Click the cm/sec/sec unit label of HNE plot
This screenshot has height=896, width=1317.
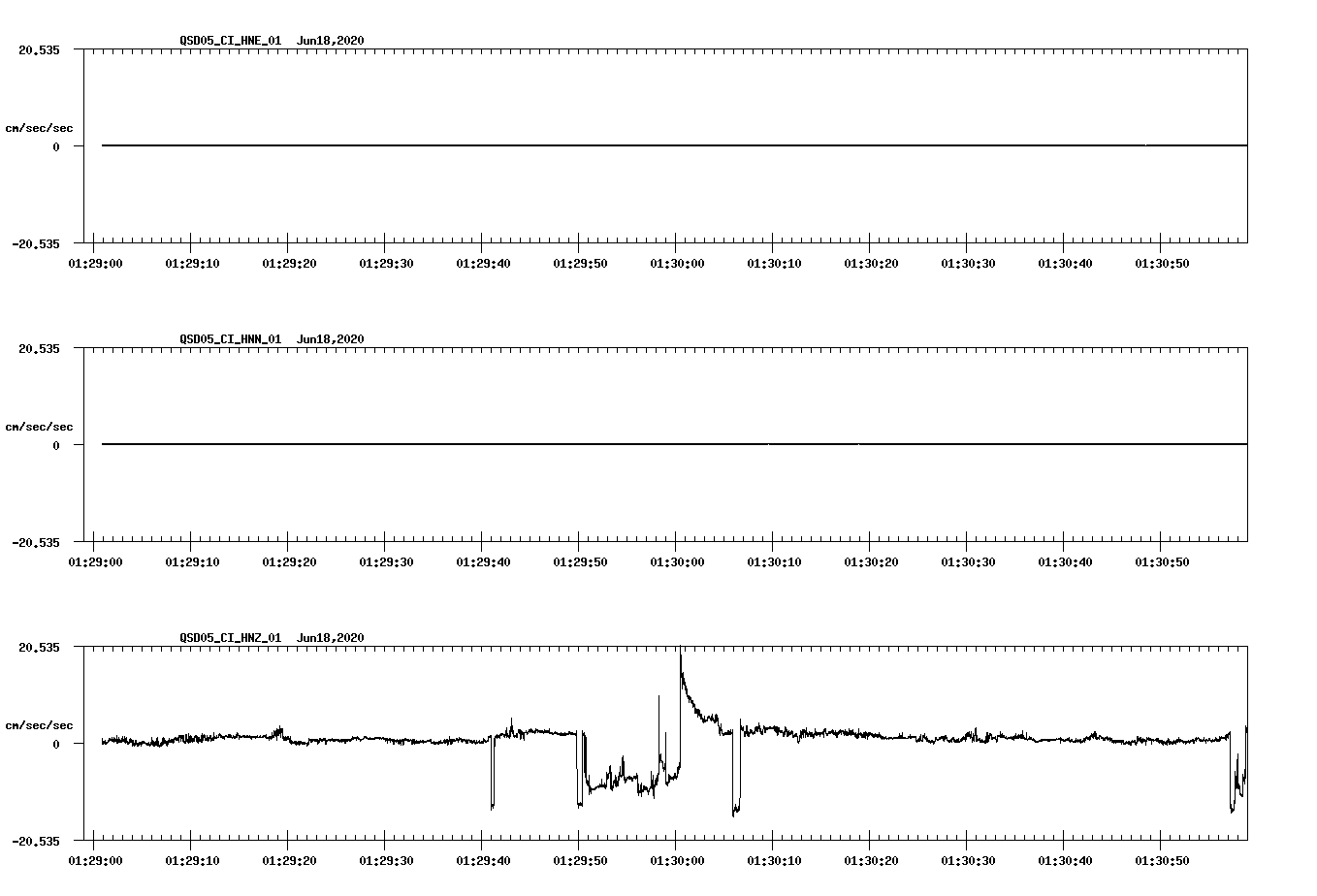tap(39, 128)
